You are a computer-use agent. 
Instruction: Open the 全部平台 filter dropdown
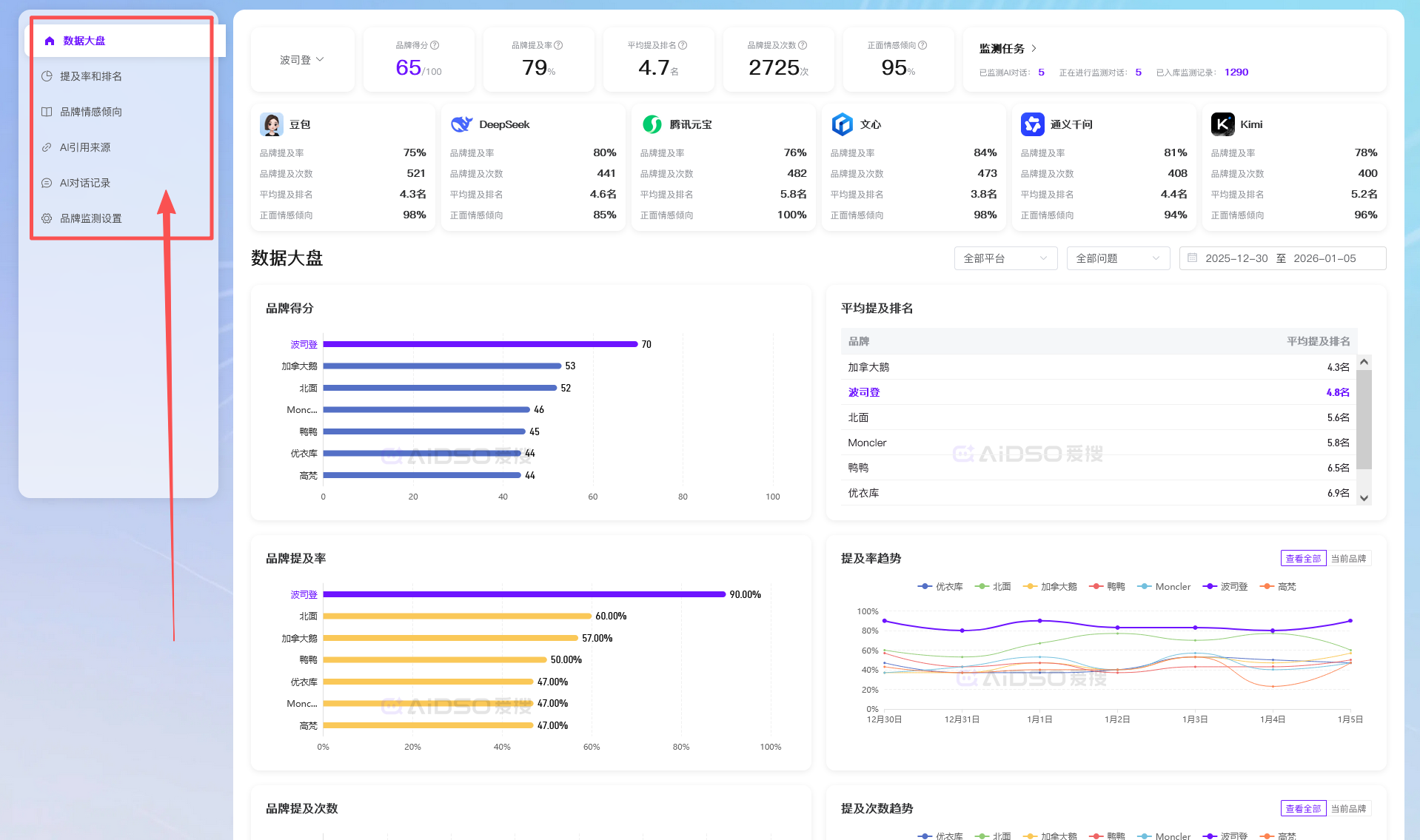[x=1005, y=258]
